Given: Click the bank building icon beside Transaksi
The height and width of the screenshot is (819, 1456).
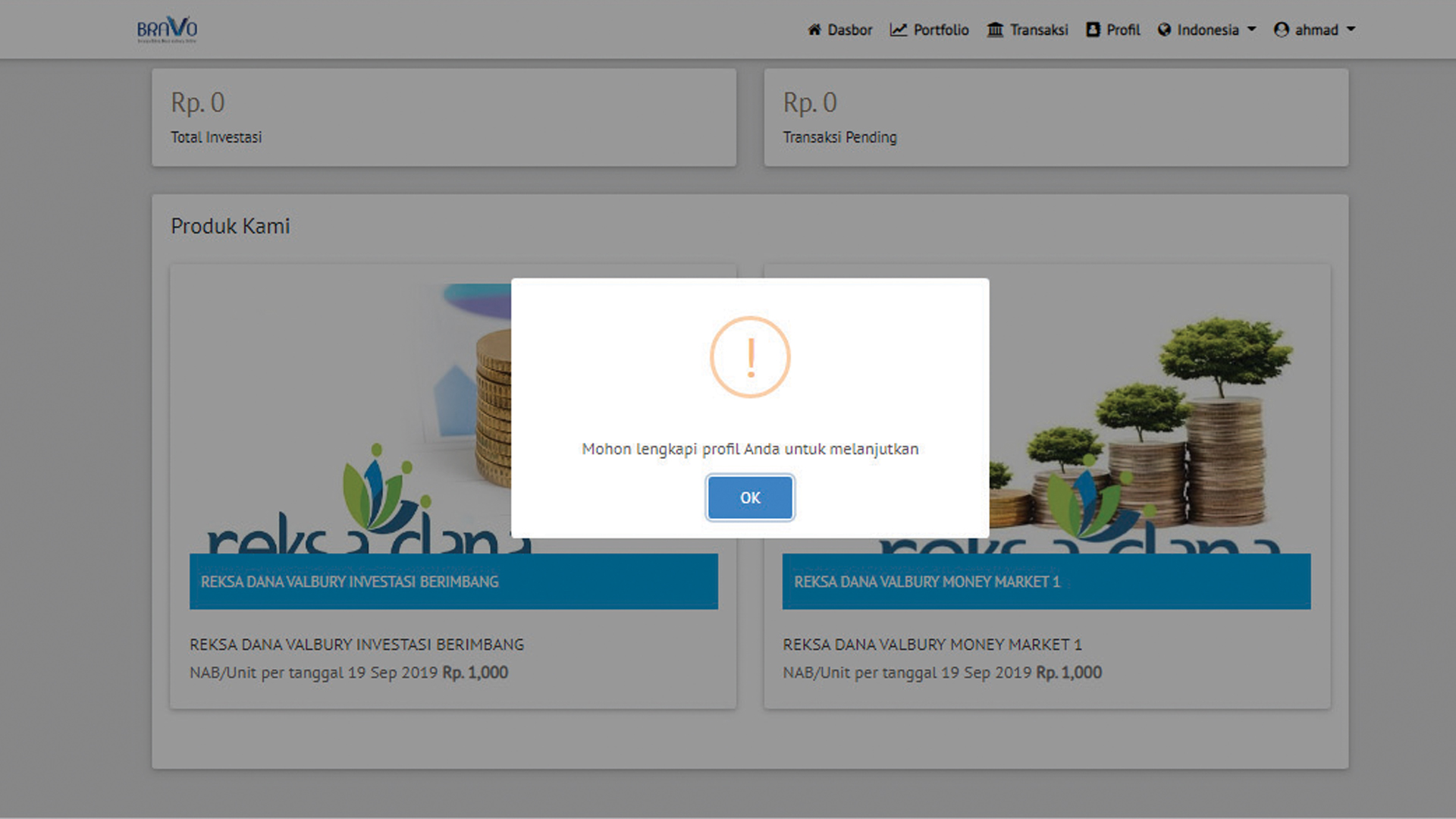Looking at the screenshot, I should click(x=995, y=30).
